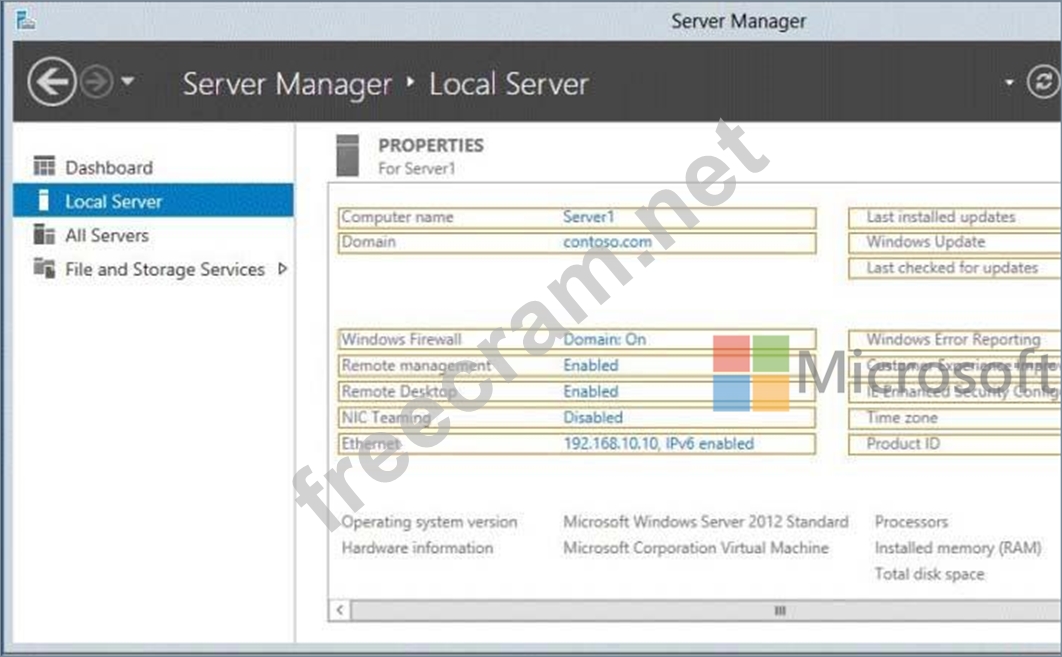Click the Time zone label
The image size is (1062, 657).
coord(902,417)
